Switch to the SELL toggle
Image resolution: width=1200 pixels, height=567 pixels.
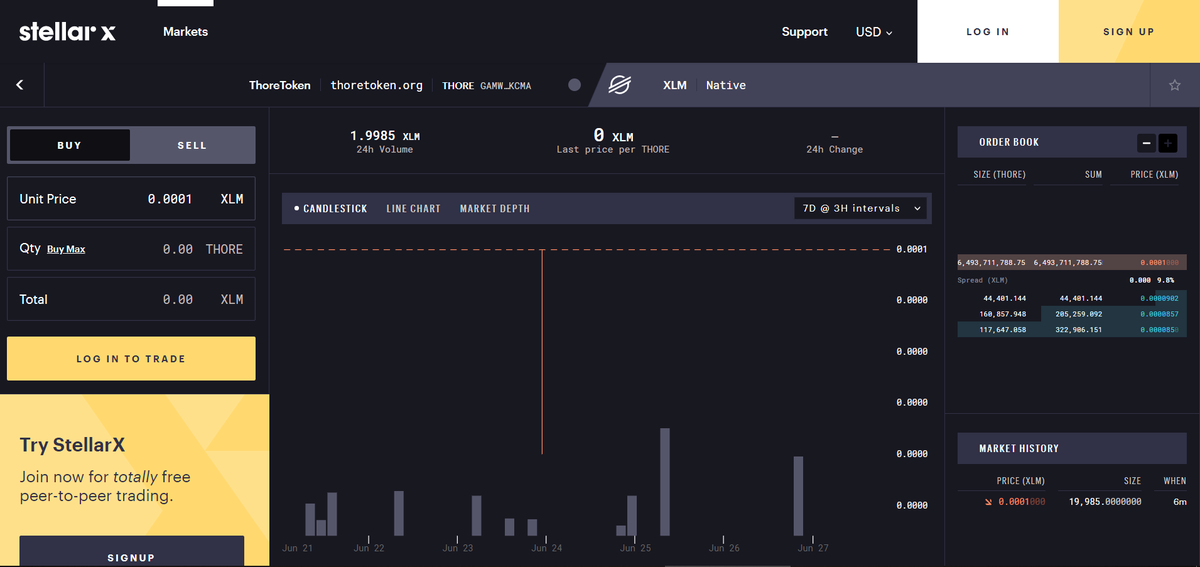click(x=192, y=145)
